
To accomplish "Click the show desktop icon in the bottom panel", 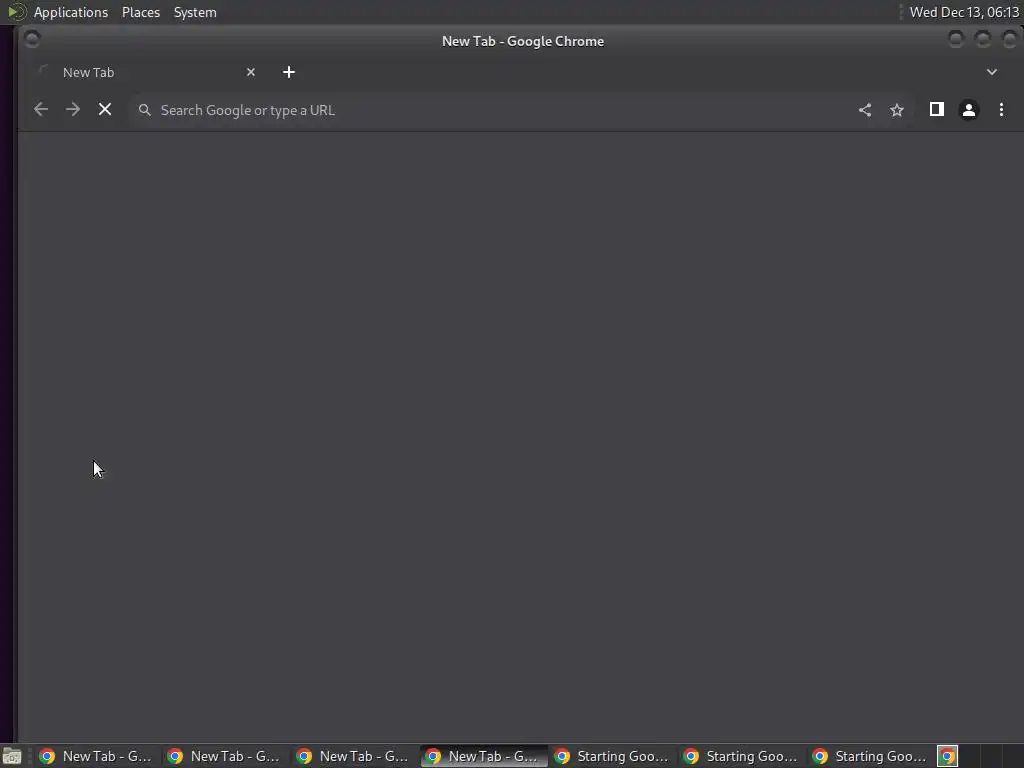I will click(x=12, y=756).
